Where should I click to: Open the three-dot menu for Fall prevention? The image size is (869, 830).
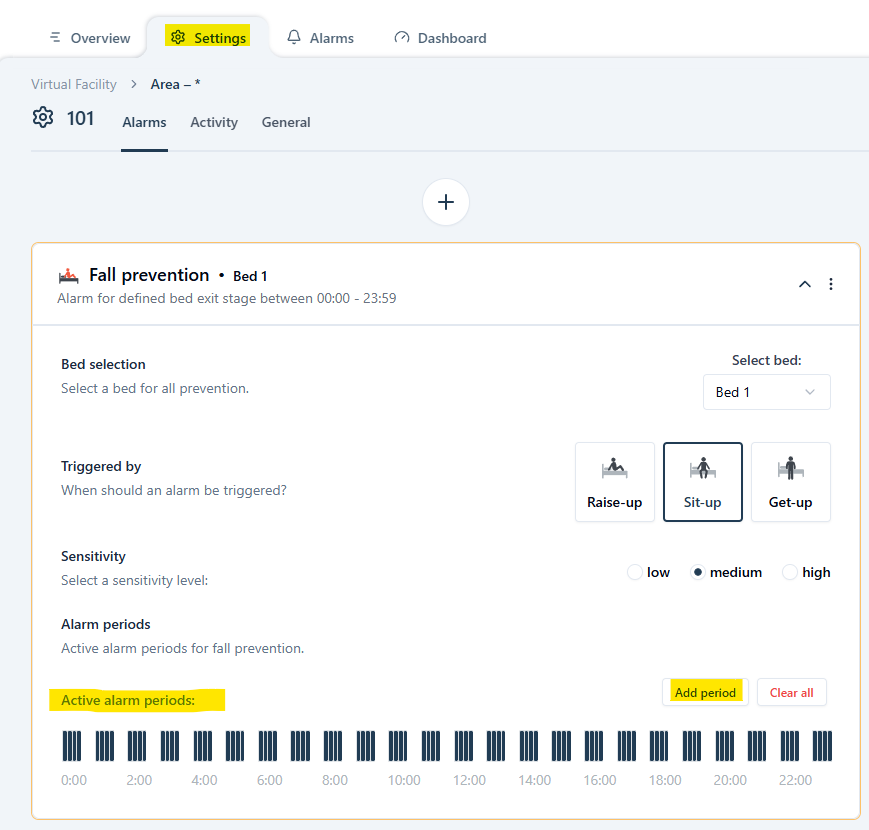831,284
